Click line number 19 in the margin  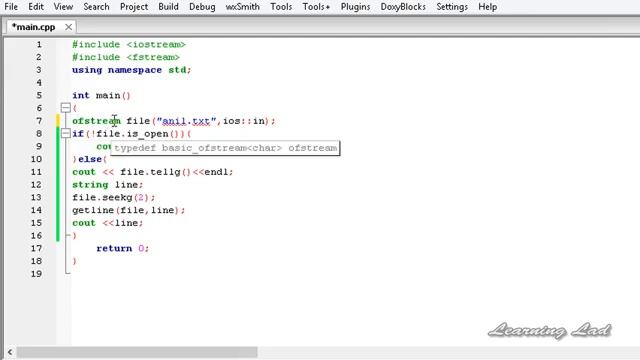[36, 273]
